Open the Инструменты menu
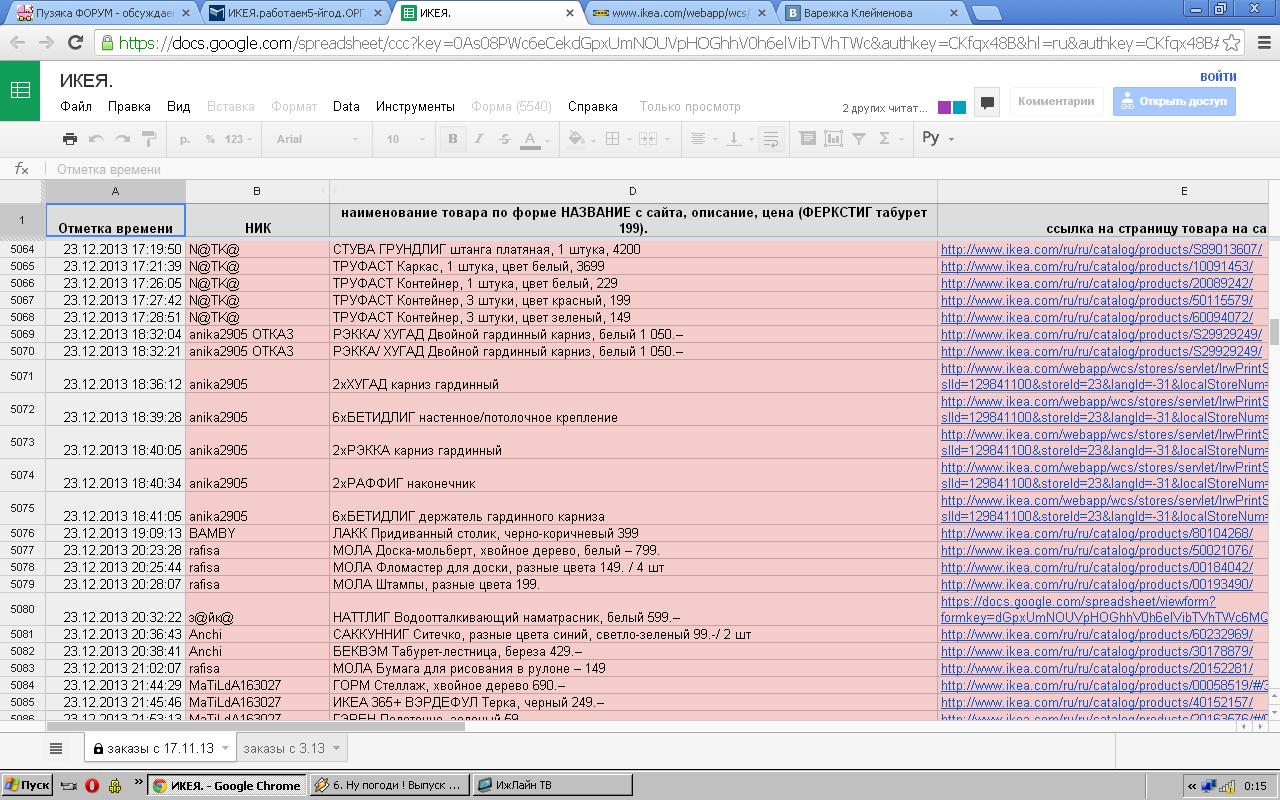 click(415, 106)
